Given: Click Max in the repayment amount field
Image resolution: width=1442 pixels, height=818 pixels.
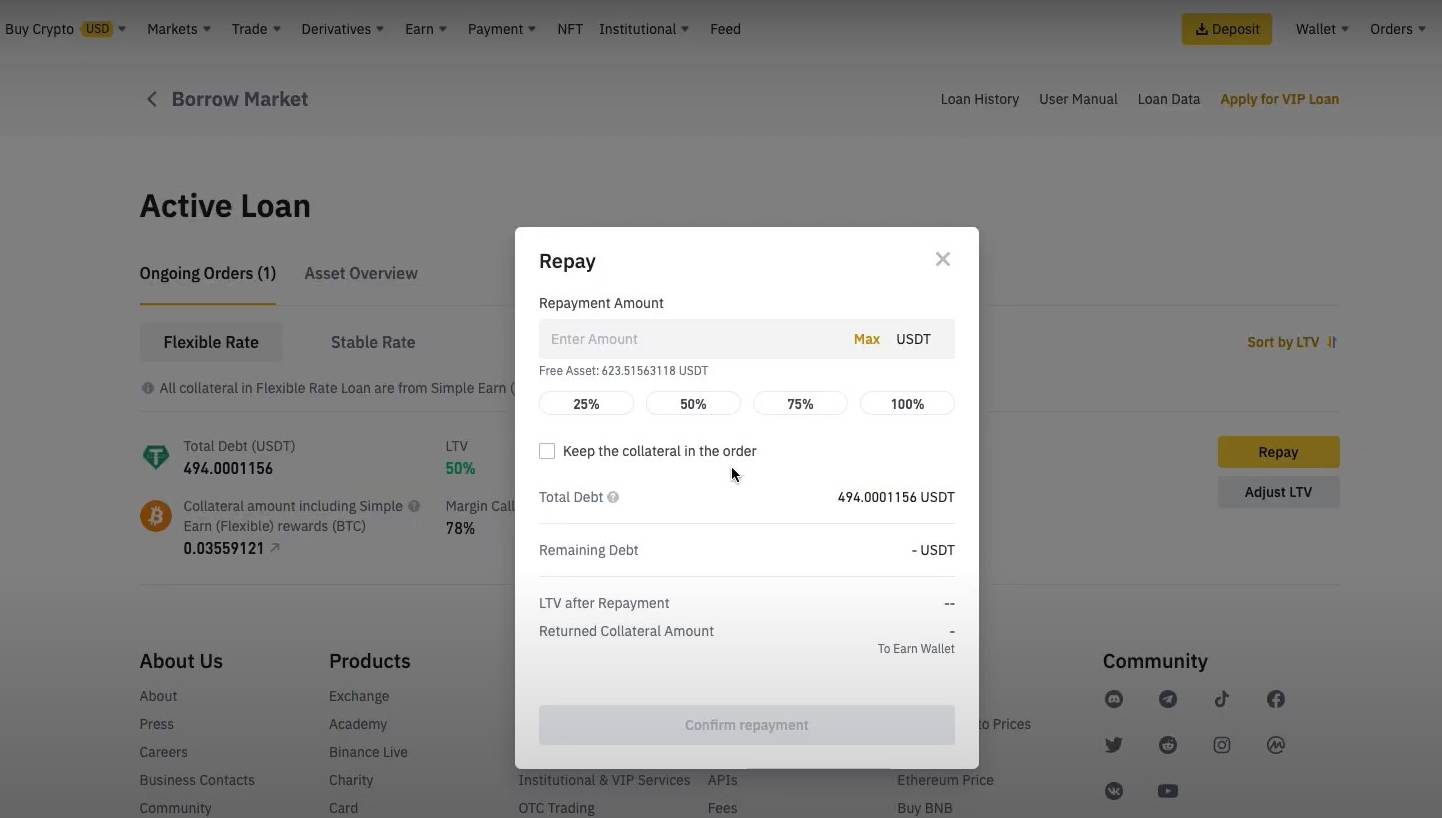Looking at the screenshot, I should tap(867, 339).
